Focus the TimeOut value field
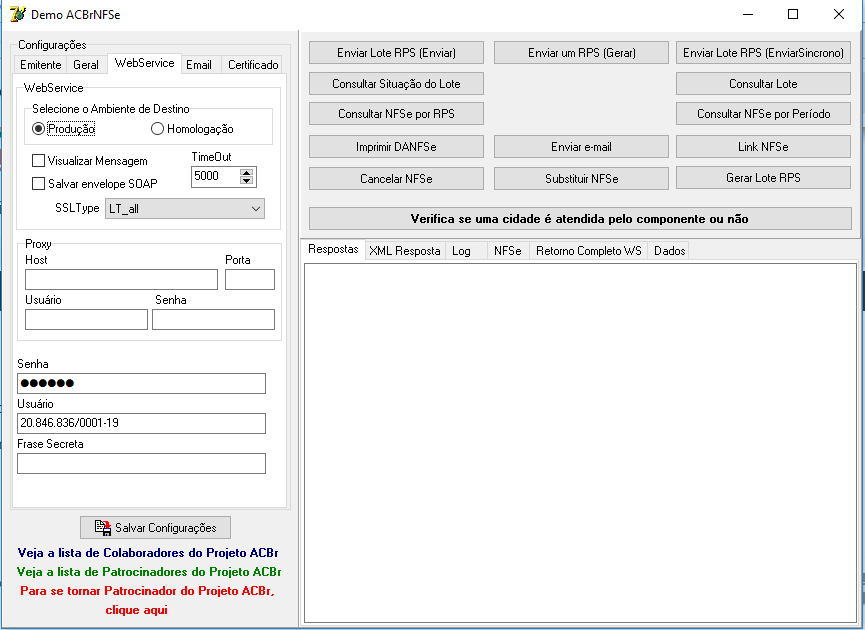Screen dimensions: 865x630 pos(216,176)
